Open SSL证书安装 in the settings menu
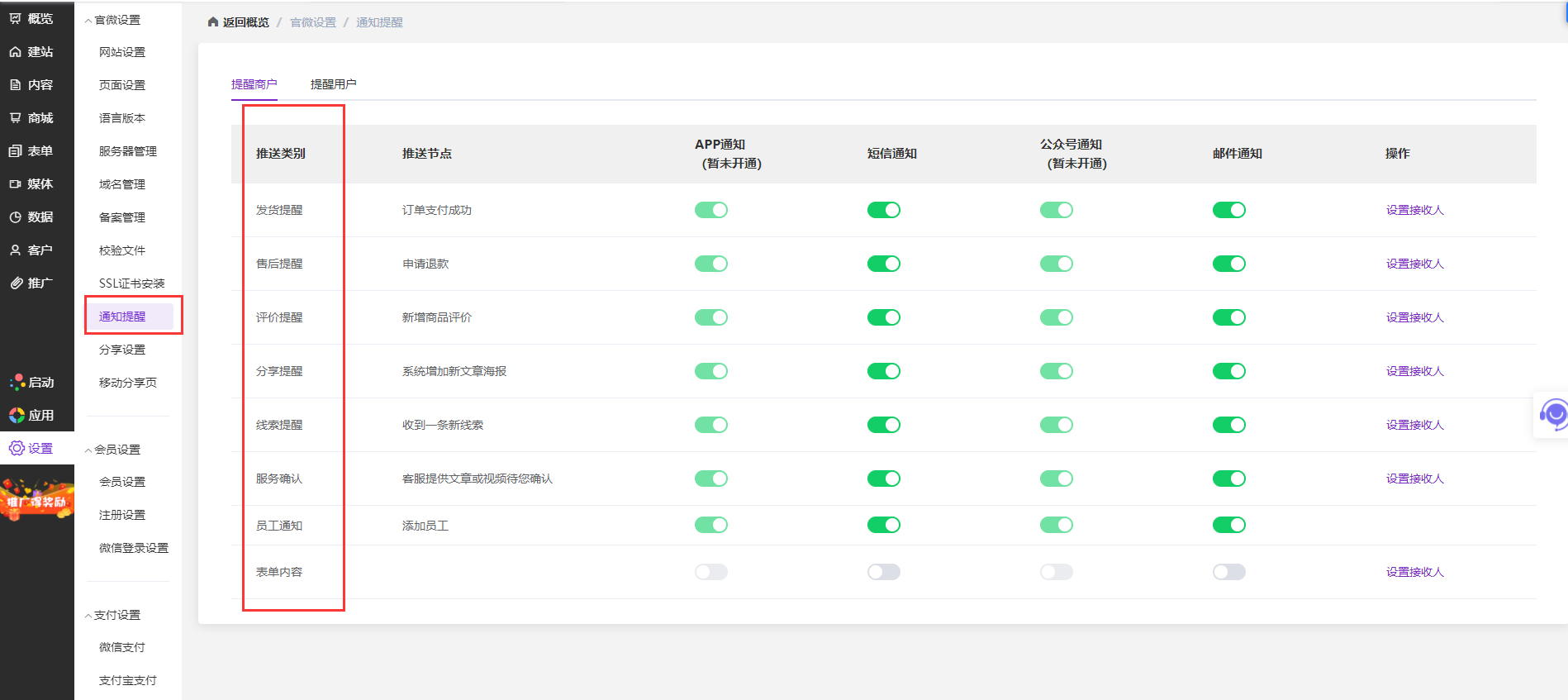Image resolution: width=1568 pixels, height=700 pixels. [131, 283]
